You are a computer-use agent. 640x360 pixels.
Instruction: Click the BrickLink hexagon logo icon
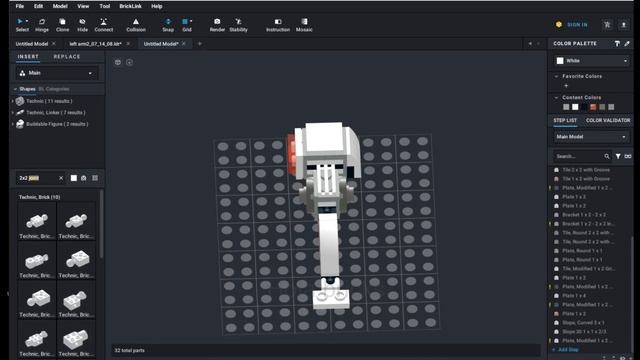pos(559,24)
